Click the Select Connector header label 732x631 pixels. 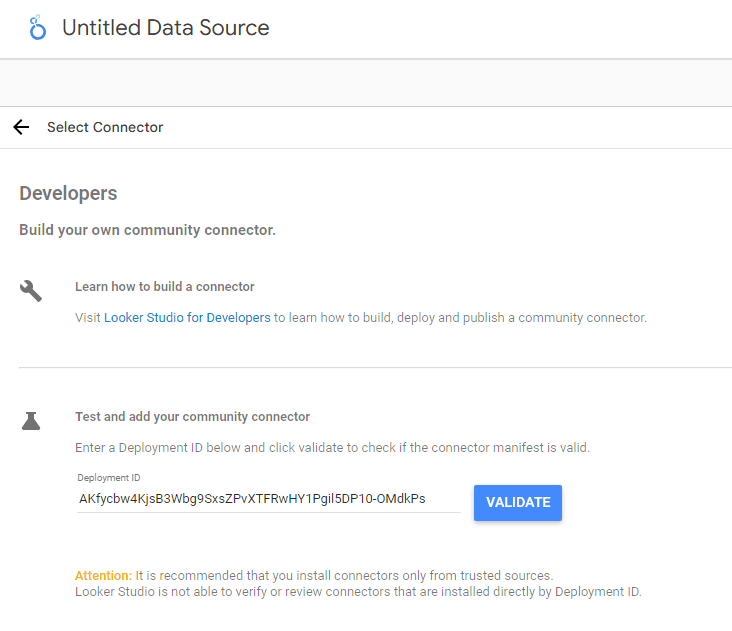point(105,127)
